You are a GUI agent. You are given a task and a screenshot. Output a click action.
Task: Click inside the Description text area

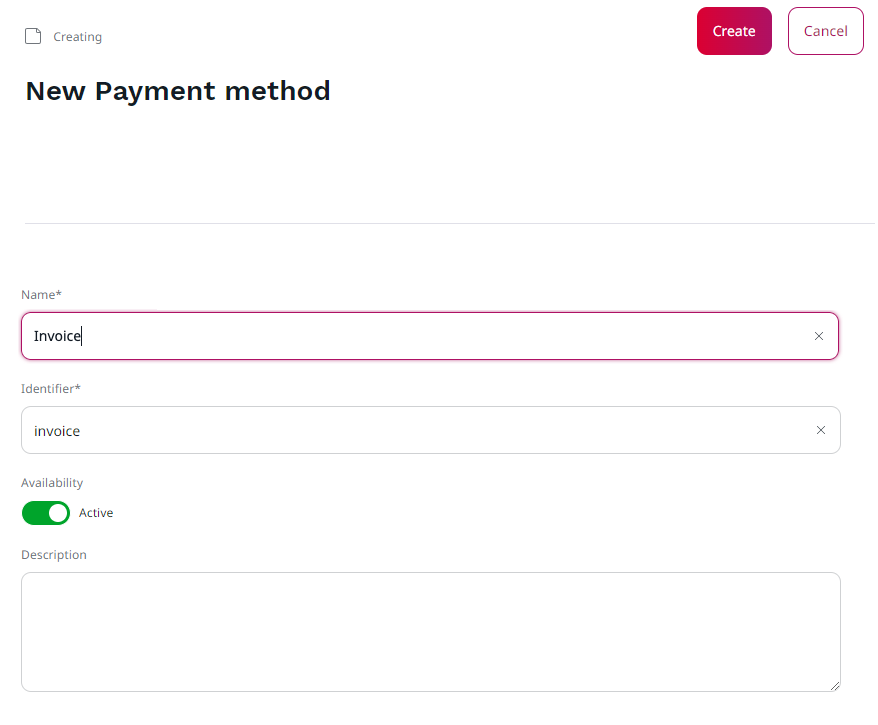tap(430, 630)
